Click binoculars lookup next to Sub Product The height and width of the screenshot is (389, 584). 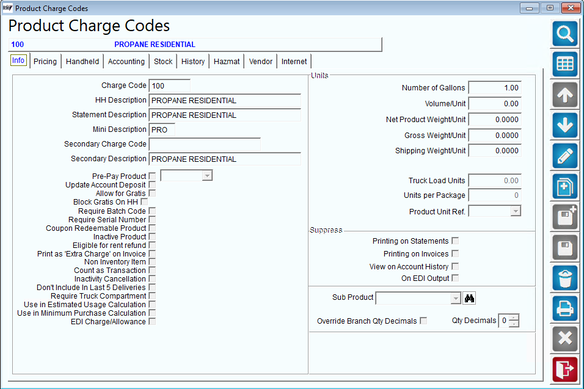click(469, 298)
